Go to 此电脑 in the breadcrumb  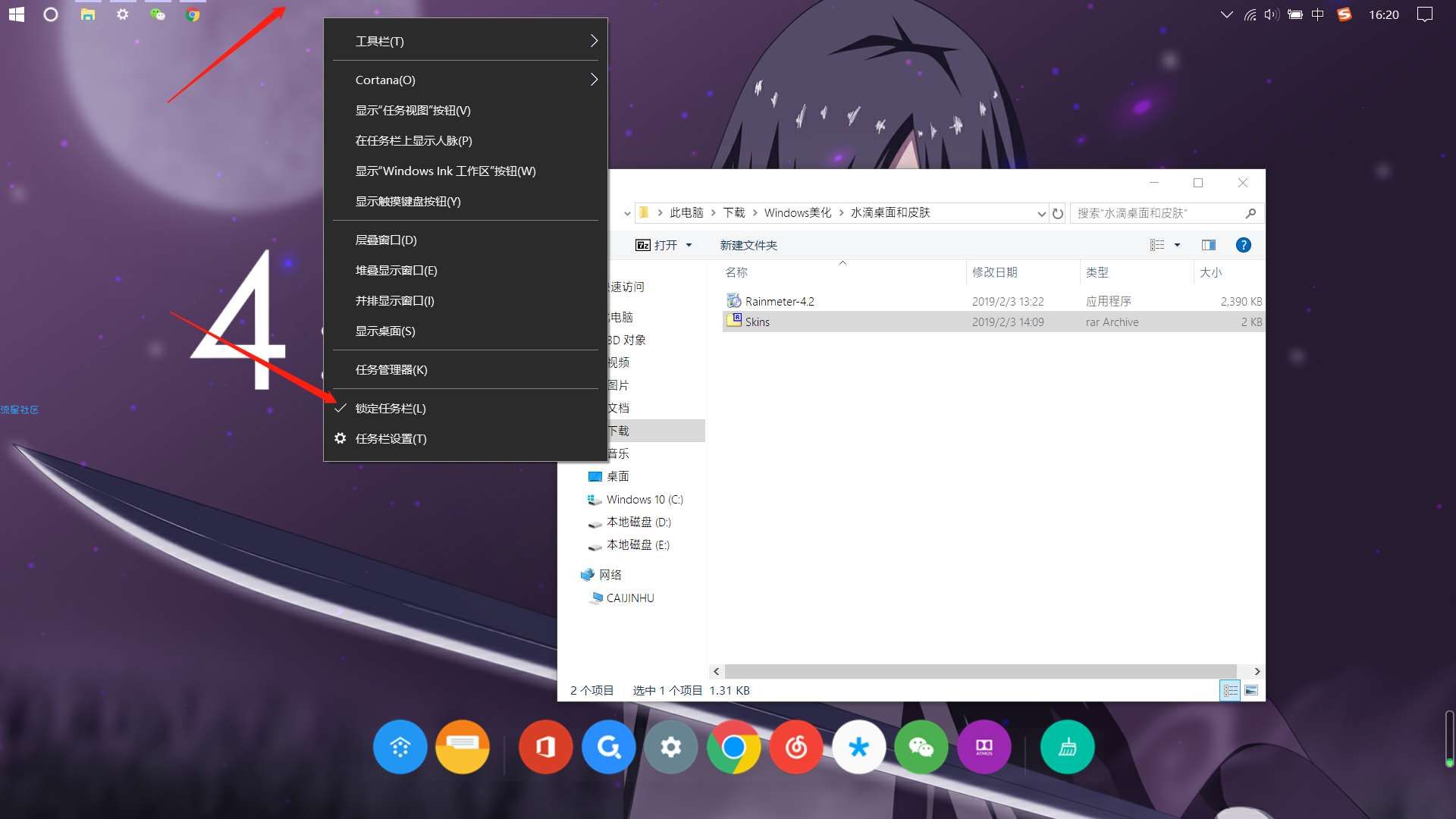(x=686, y=213)
